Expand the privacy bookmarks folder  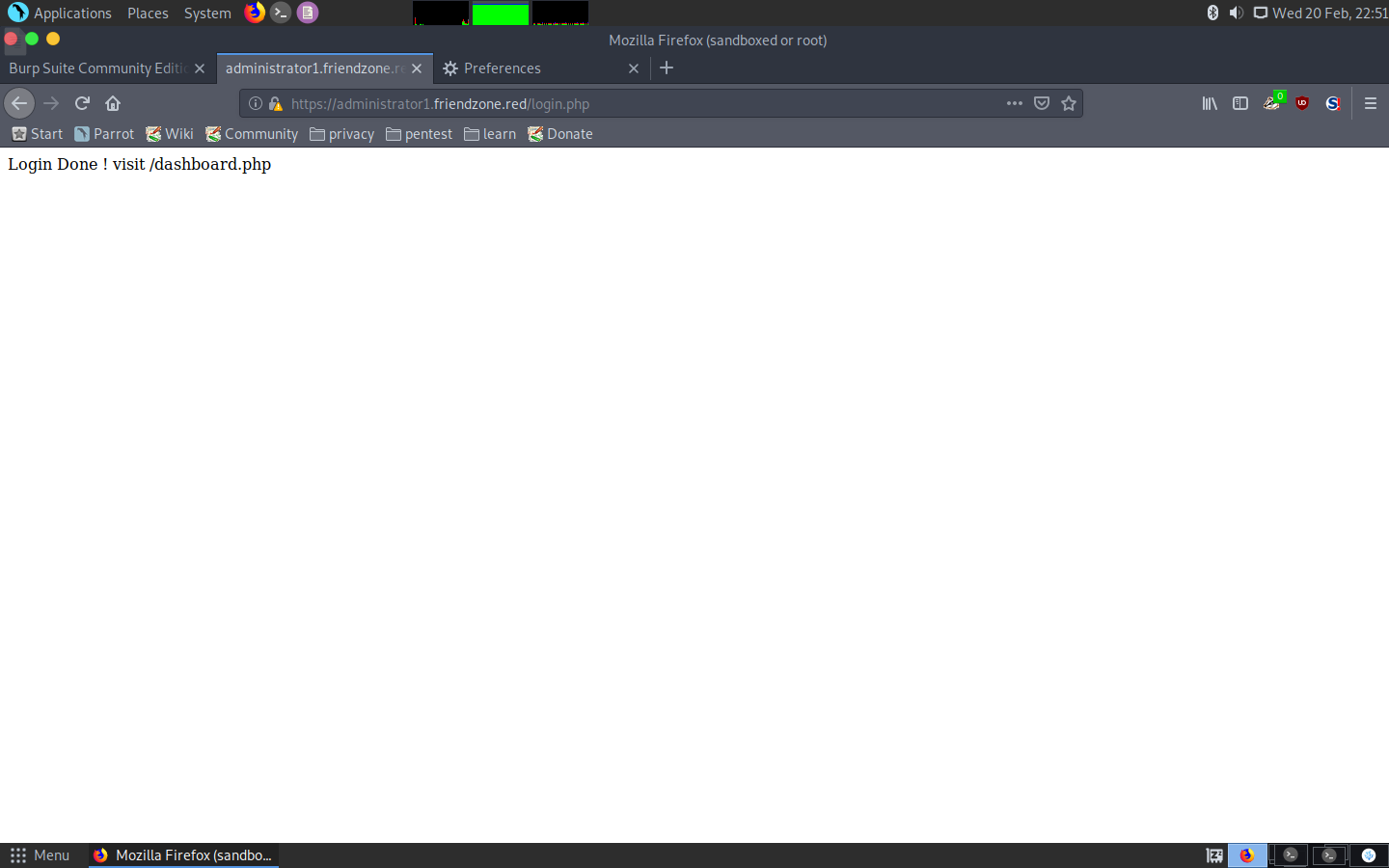pyautogui.click(x=341, y=134)
